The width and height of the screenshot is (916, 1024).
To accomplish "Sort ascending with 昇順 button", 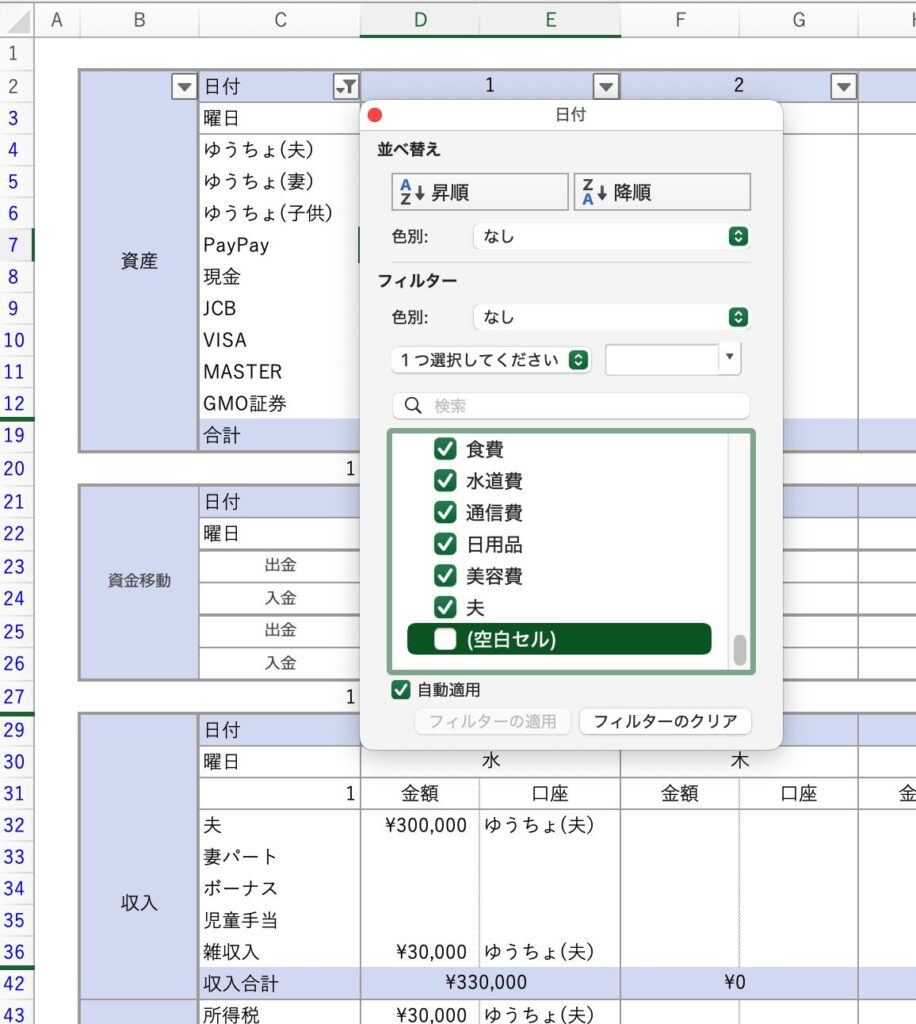I will pos(480,192).
